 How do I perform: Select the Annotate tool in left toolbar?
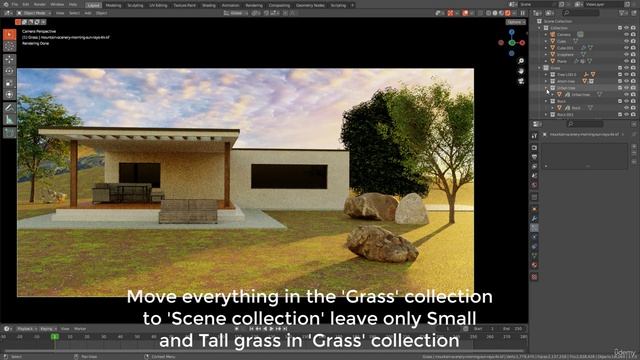[x=9, y=108]
